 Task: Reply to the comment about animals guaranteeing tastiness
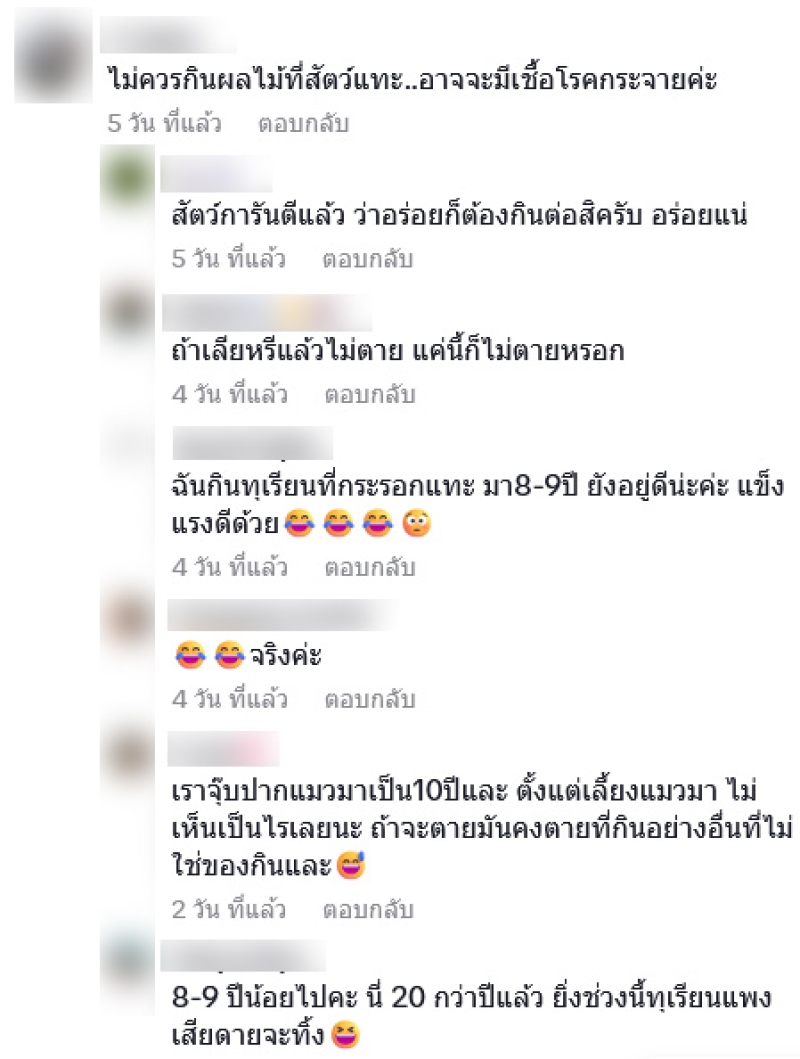[368, 259]
